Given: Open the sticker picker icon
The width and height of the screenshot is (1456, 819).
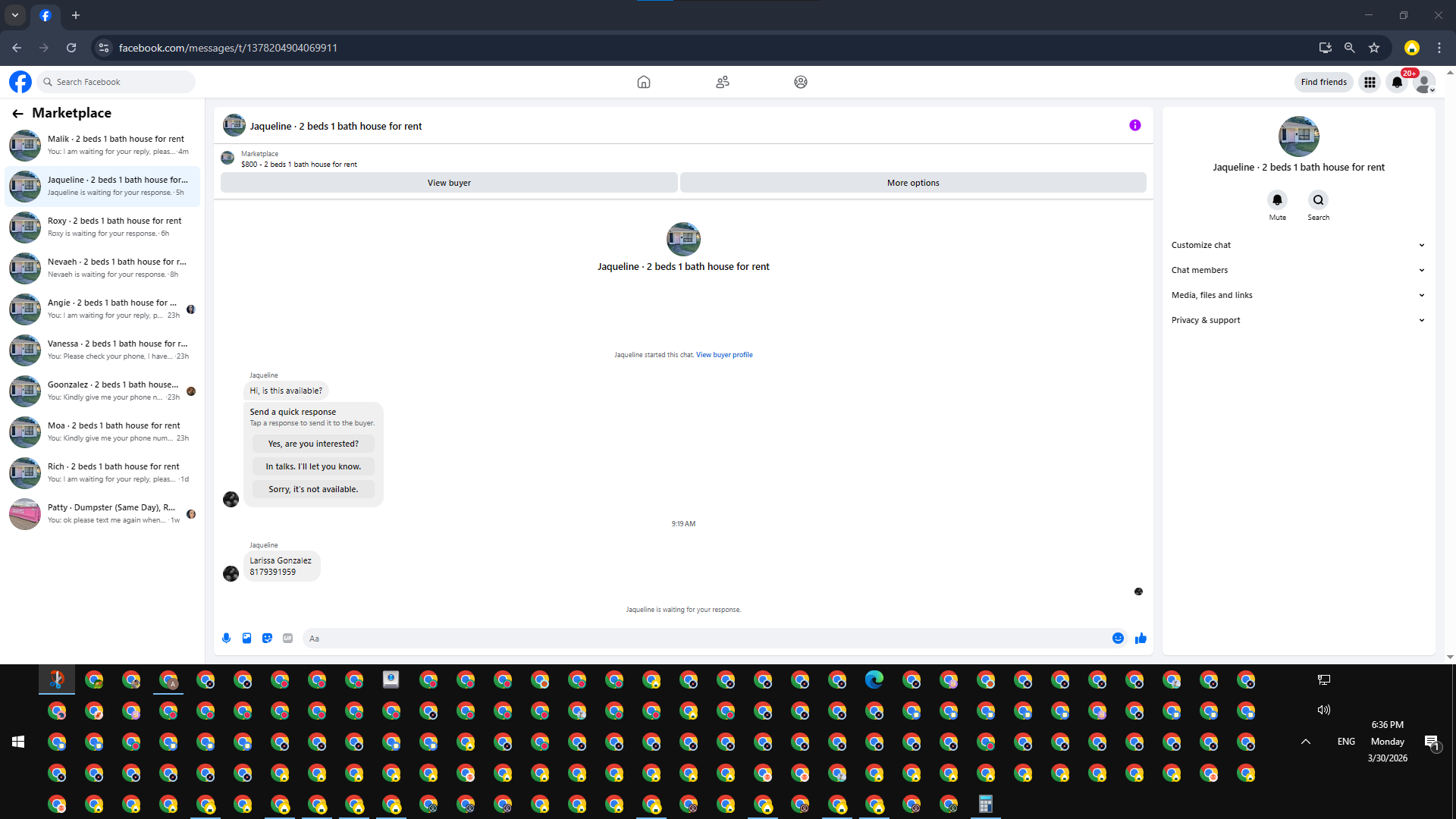Looking at the screenshot, I should 267,639.
